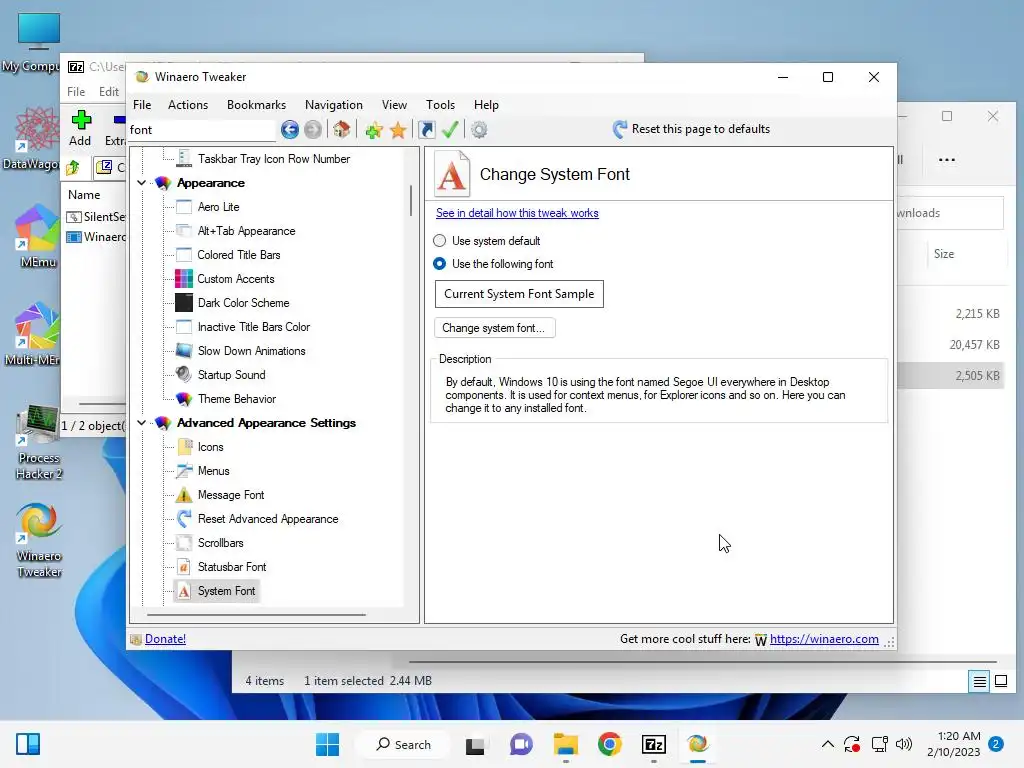Open Icons under Advanced Appearance Settings
This screenshot has height=768, width=1024.
point(210,447)
